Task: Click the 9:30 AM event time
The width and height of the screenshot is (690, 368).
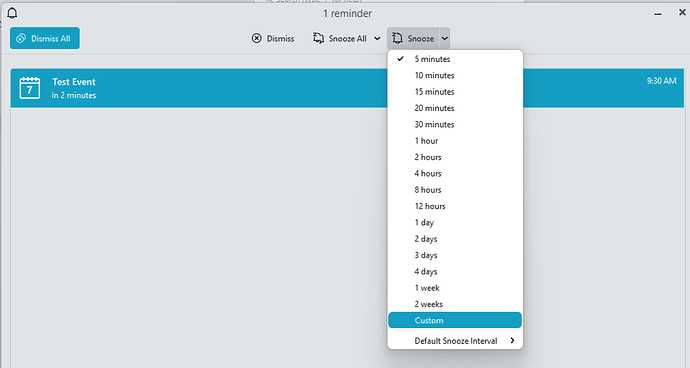Action: point(661,81)
